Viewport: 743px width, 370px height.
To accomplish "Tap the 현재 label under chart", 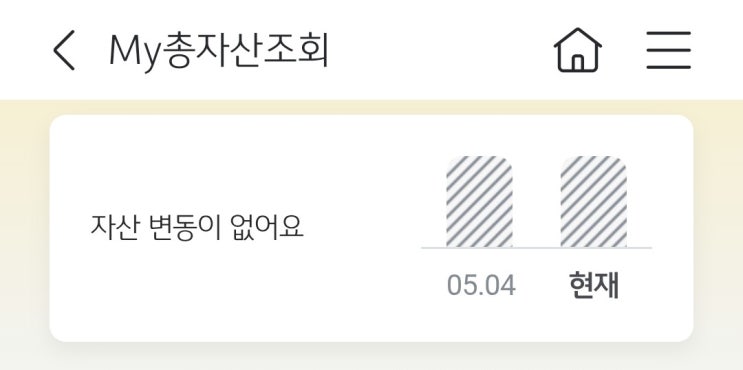I will 594,286.
